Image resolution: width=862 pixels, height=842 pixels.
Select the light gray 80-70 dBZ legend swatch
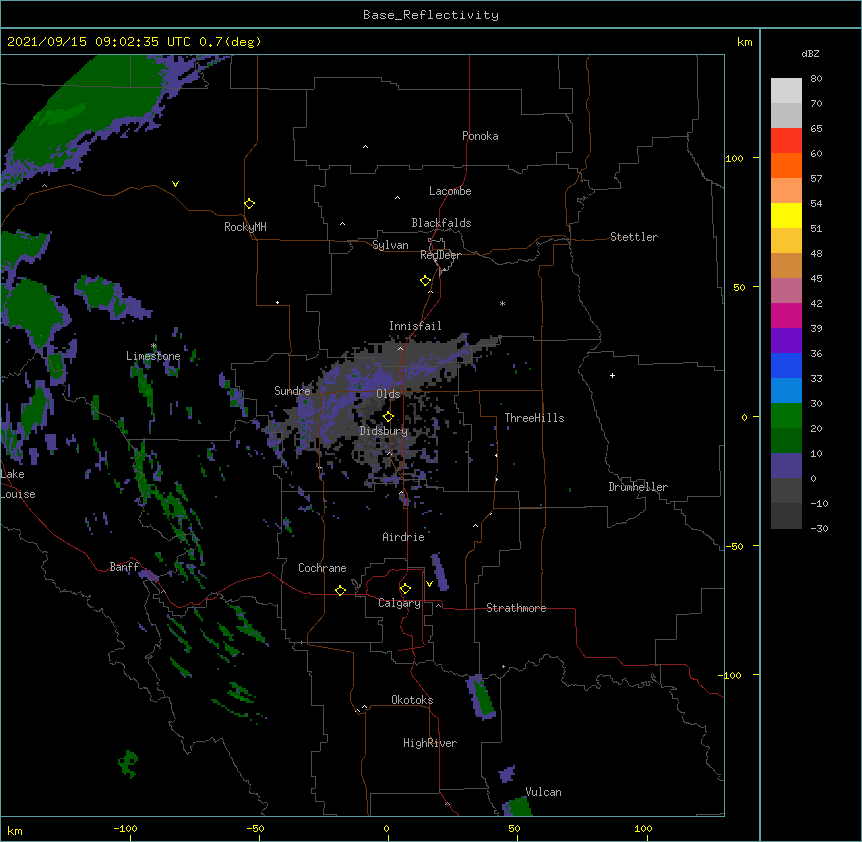click(786, 91)
